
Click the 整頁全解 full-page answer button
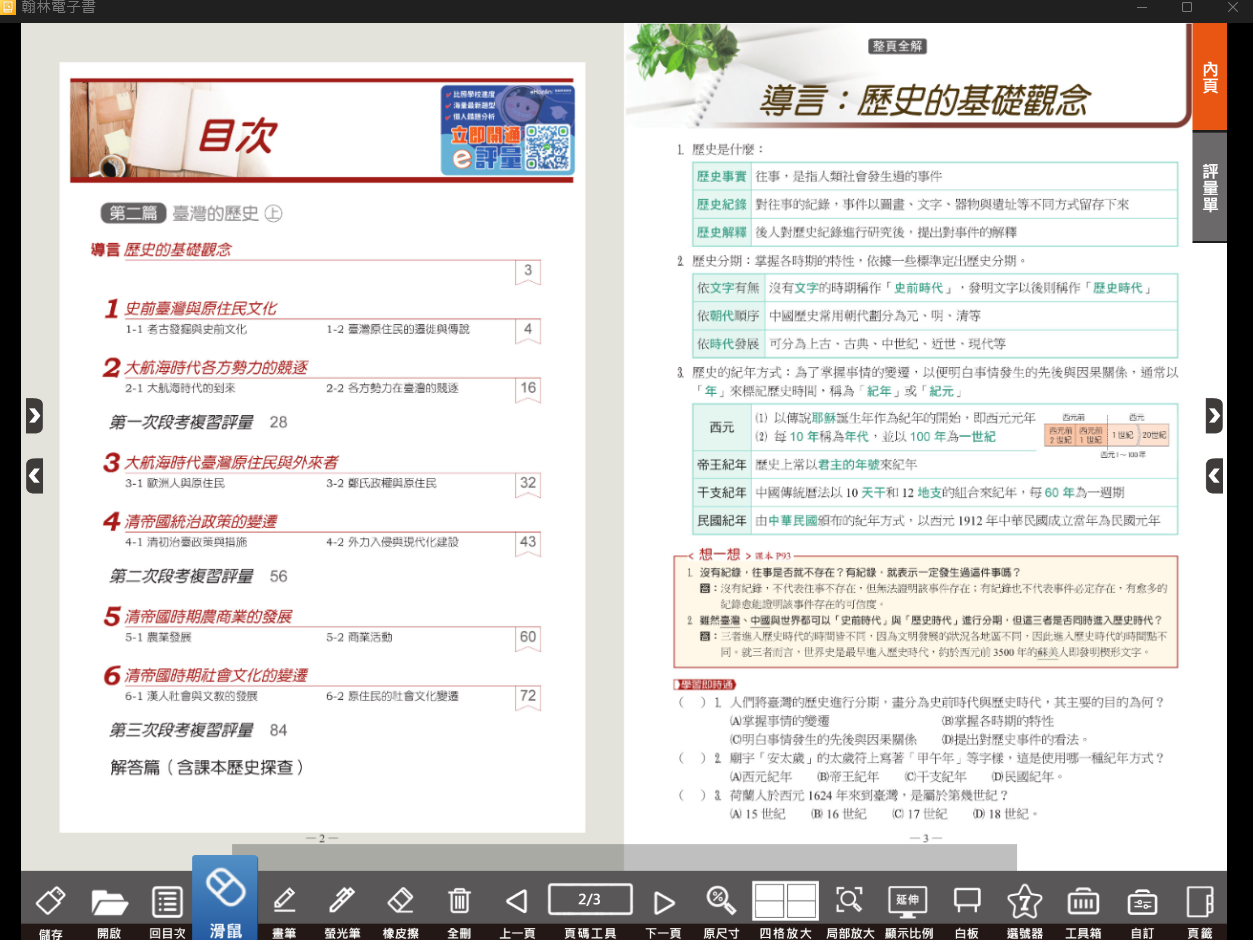pos(898,46)
